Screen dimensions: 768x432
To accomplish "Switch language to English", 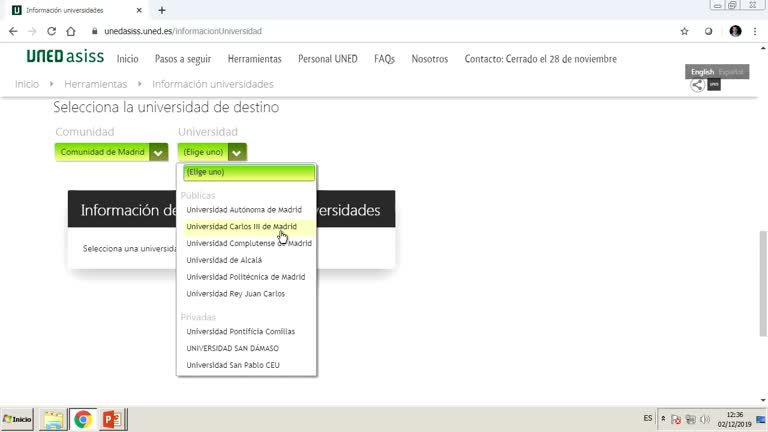I will [702, 72].
